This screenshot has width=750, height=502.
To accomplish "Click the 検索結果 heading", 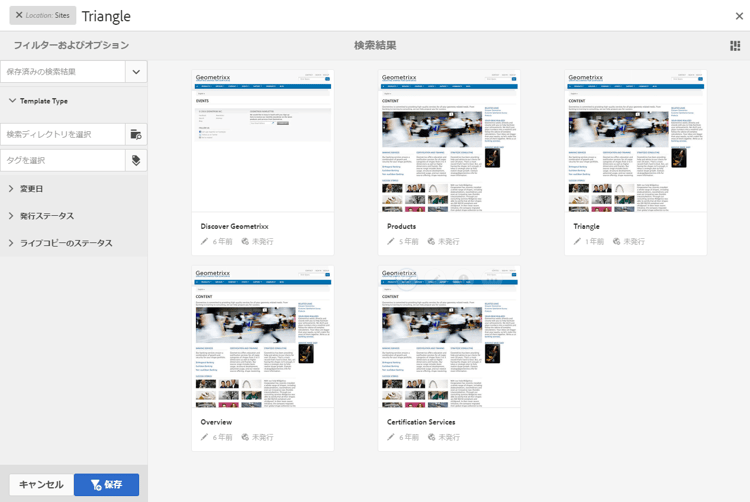I will 375,45.
